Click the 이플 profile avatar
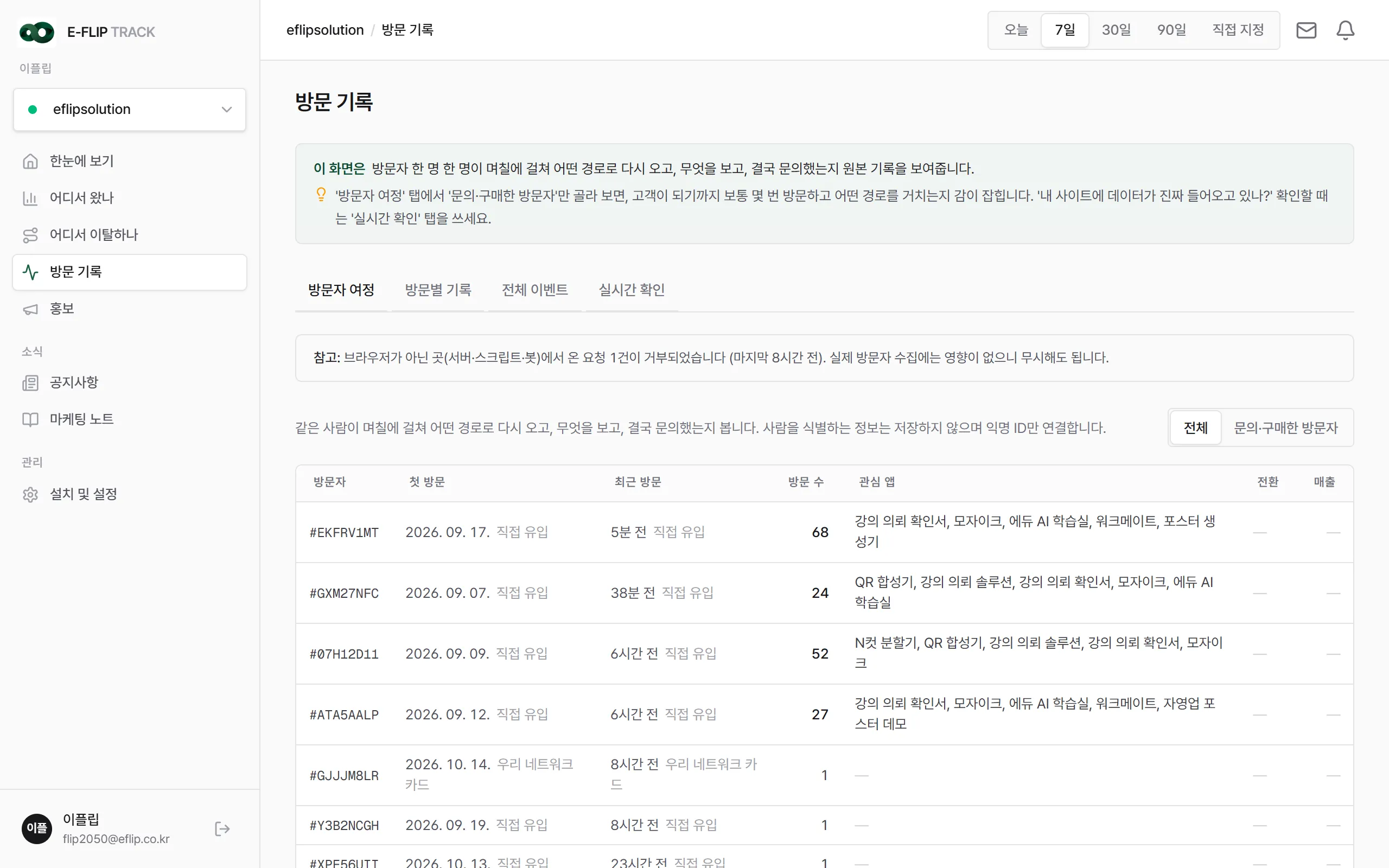1389x868 pixels. [x=37, y=828]
